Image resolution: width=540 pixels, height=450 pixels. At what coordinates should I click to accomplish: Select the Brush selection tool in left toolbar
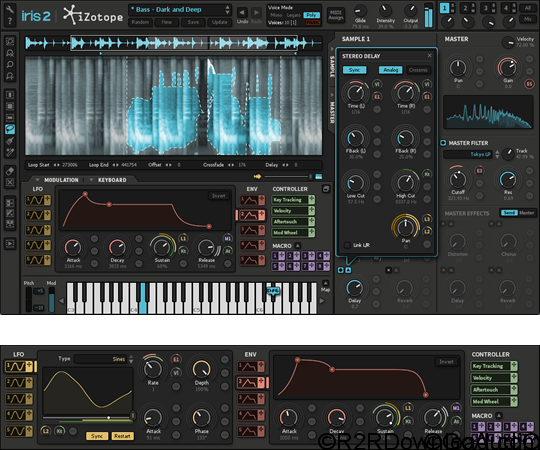tap(10, 141)
